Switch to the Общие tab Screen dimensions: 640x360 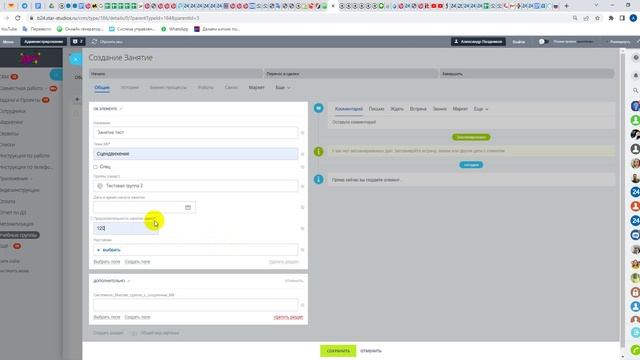tap(102, 87)
